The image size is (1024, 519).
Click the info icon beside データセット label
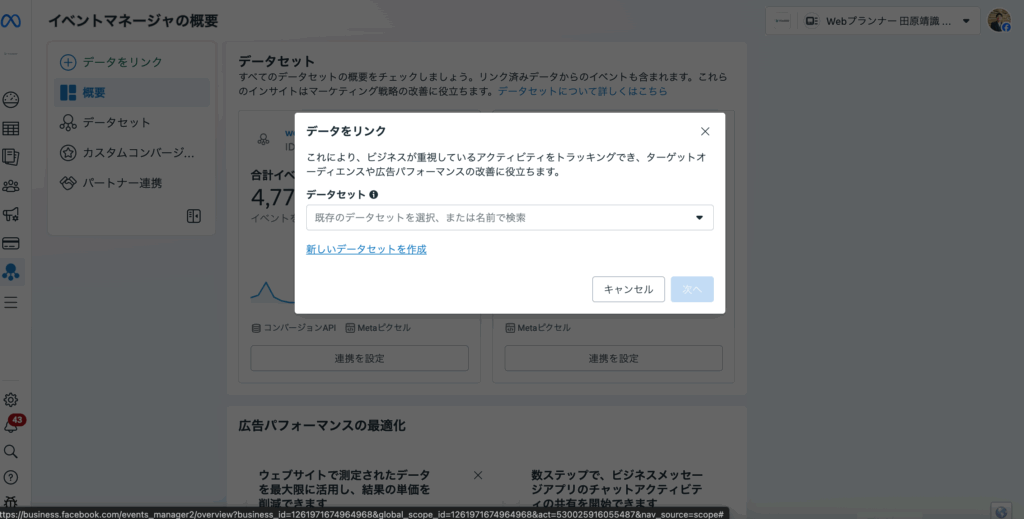[373, 196]
